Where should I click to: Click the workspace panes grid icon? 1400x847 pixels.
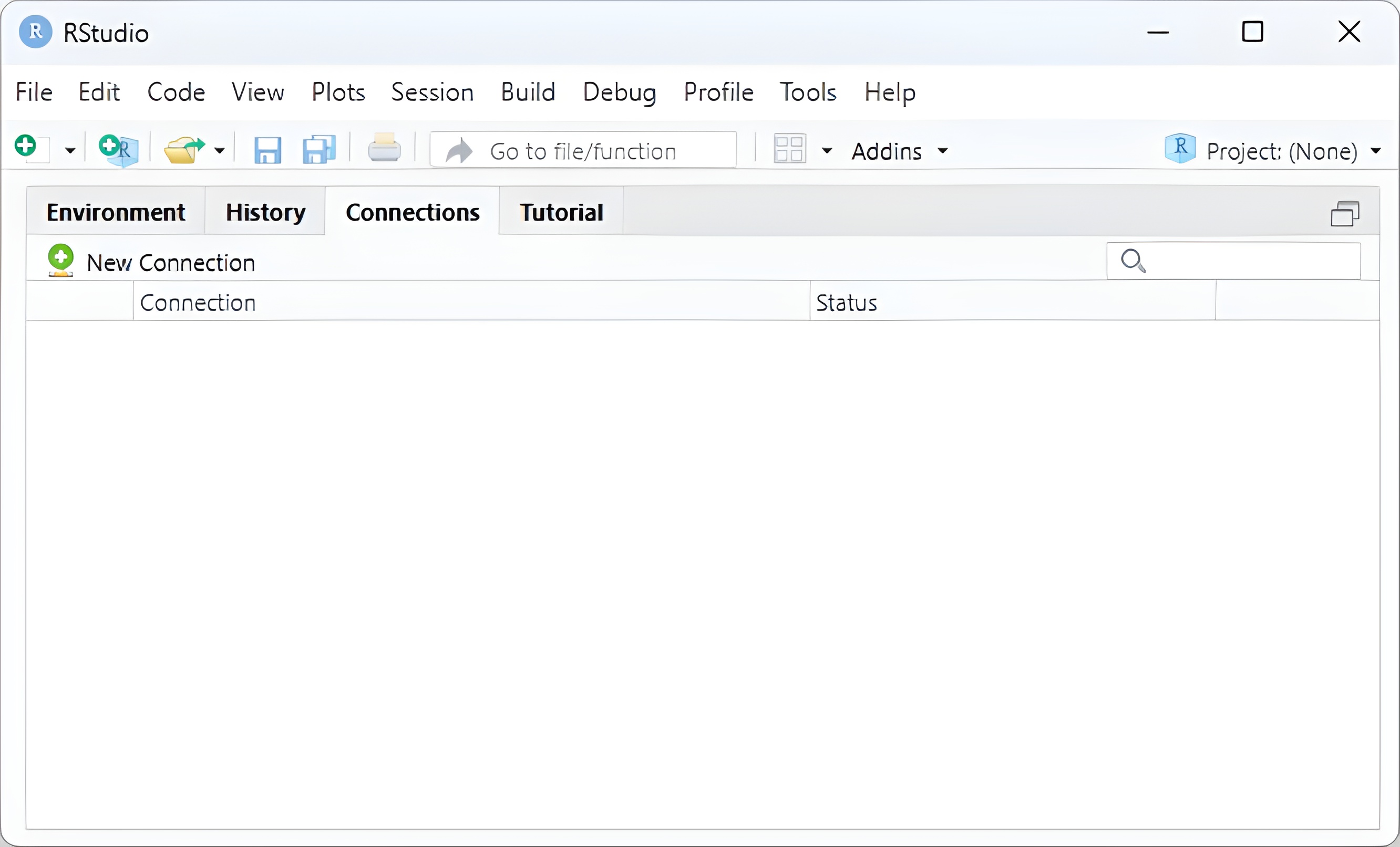pos(789,149)
